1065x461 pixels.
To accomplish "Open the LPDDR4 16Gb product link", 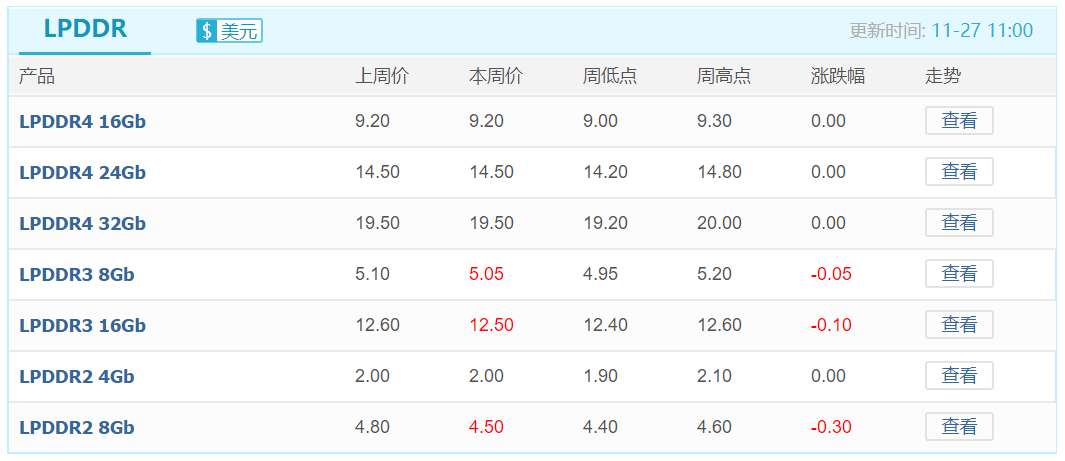I will click(x=82, y=122).
